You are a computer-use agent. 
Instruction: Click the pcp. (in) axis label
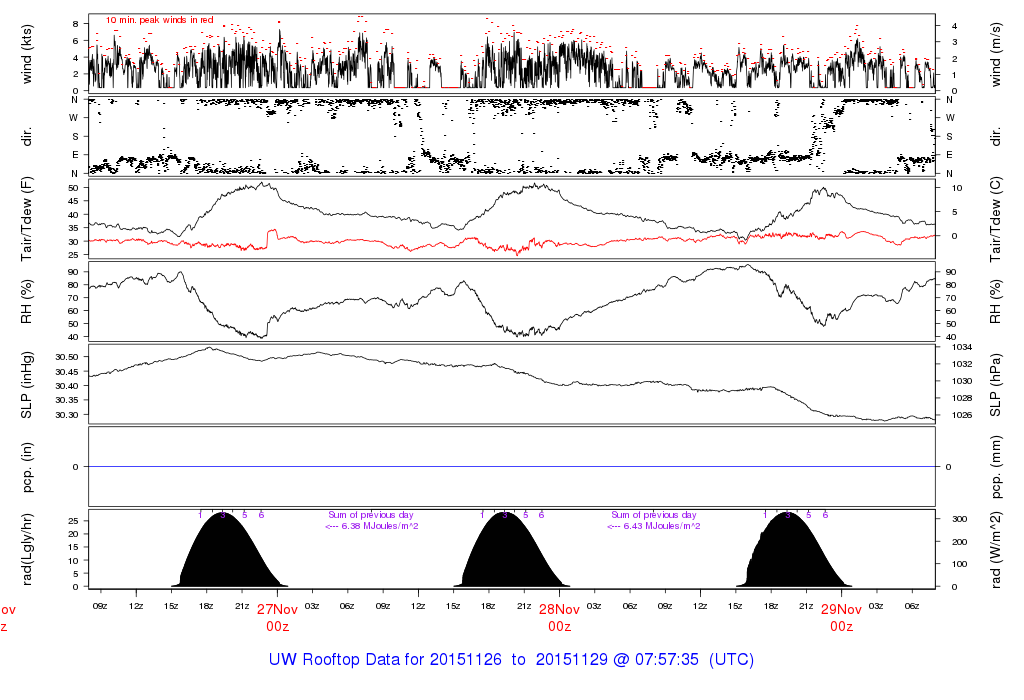click(x=27, y=467)
